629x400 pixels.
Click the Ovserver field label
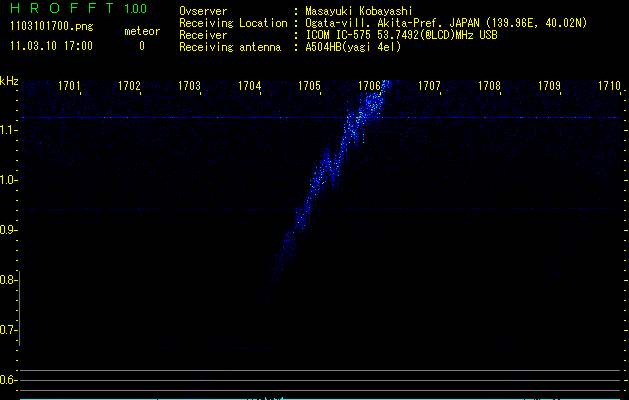coord(203,11)
